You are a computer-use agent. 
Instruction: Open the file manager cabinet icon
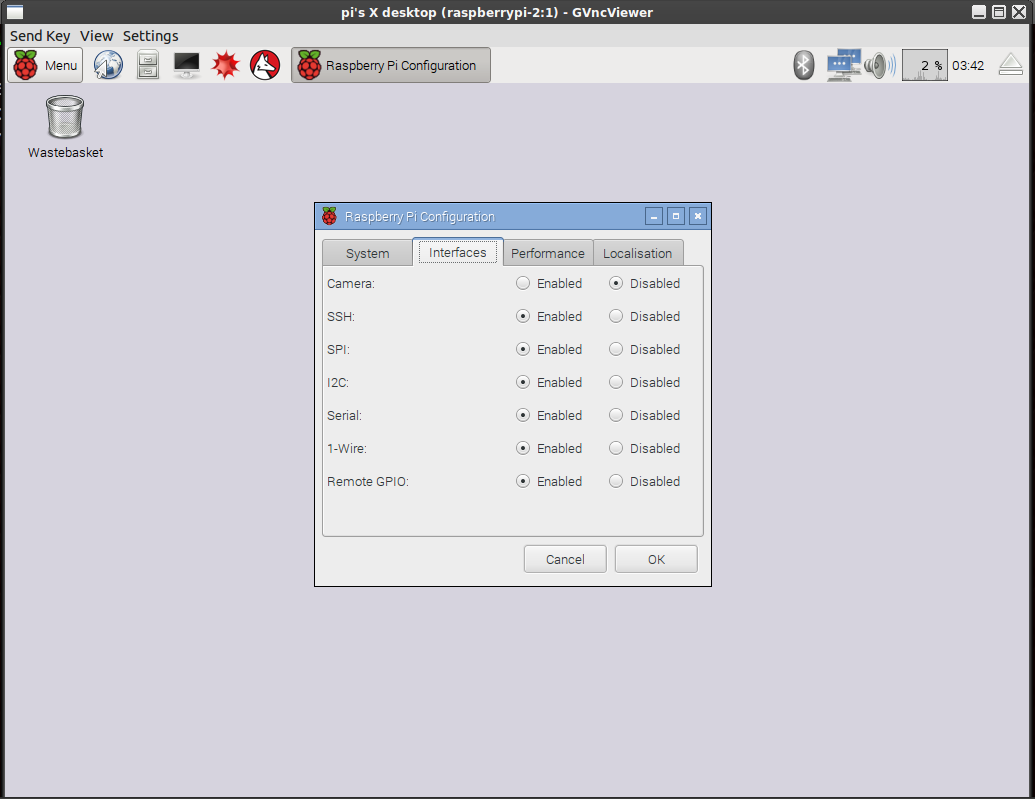click(x=148, y=65)
